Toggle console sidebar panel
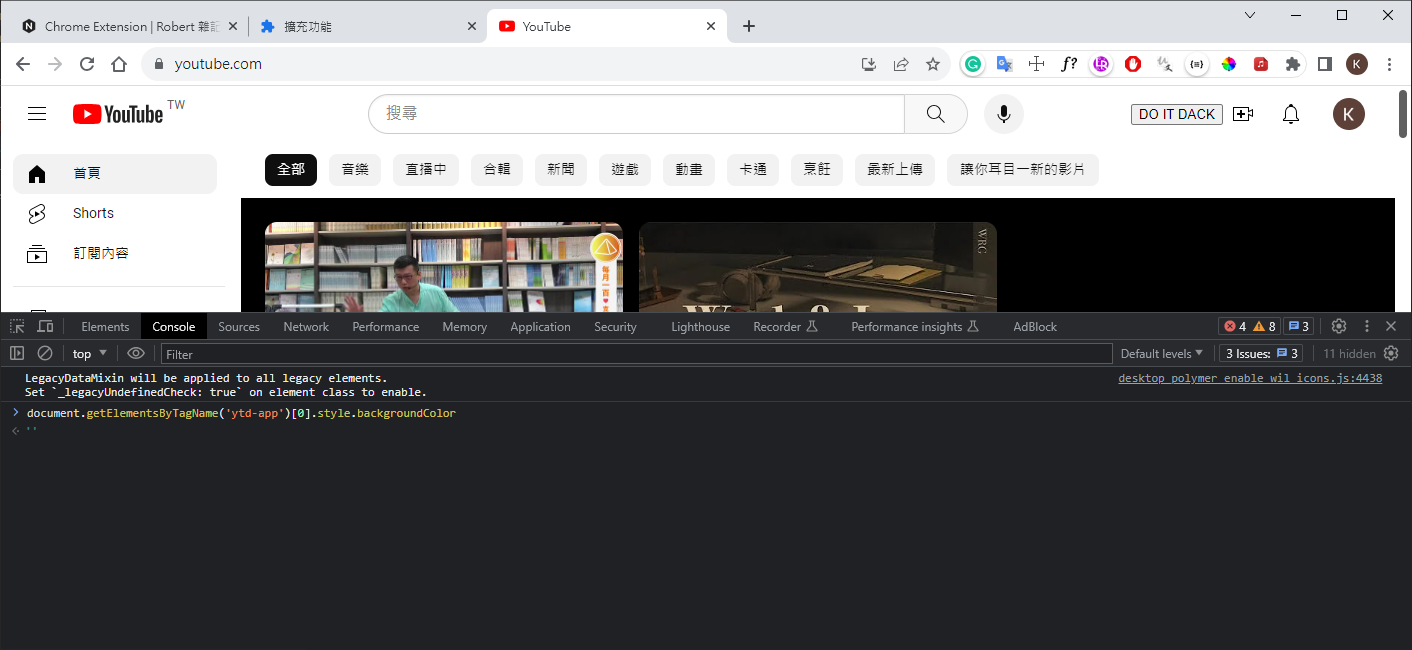 pos(17,353)
